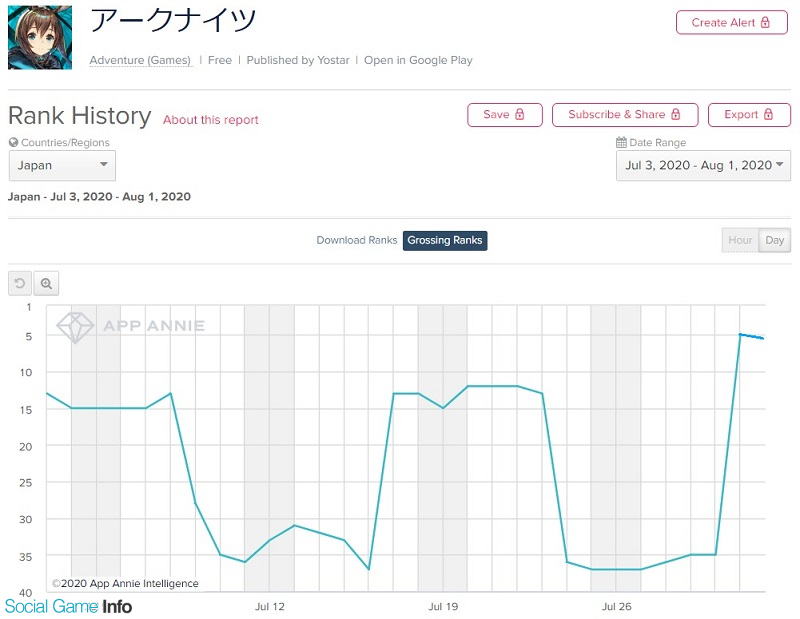Click the Jul 12 axis label
This screenshot has width=800, height=619.
[270, 607]
